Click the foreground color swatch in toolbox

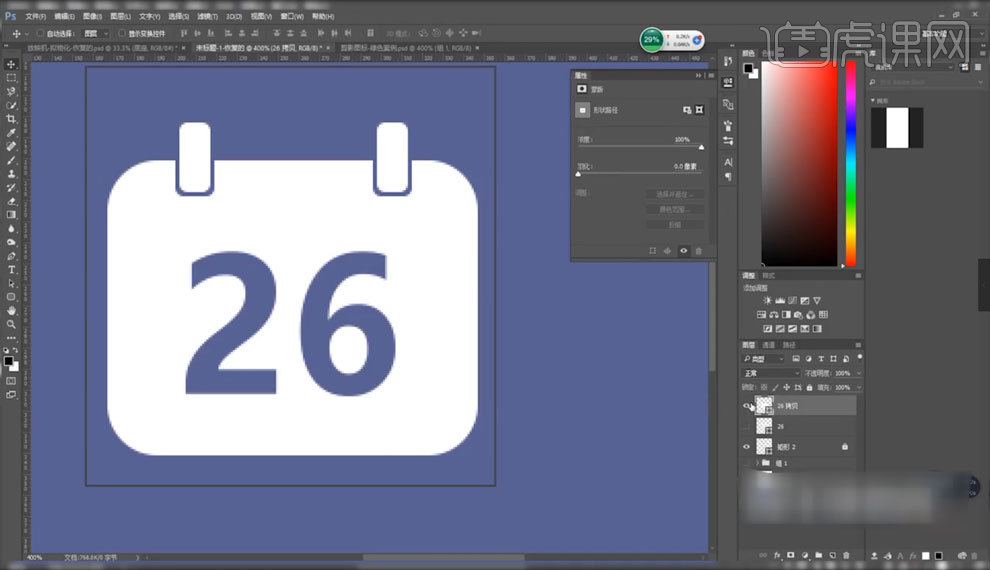(8, 361)
